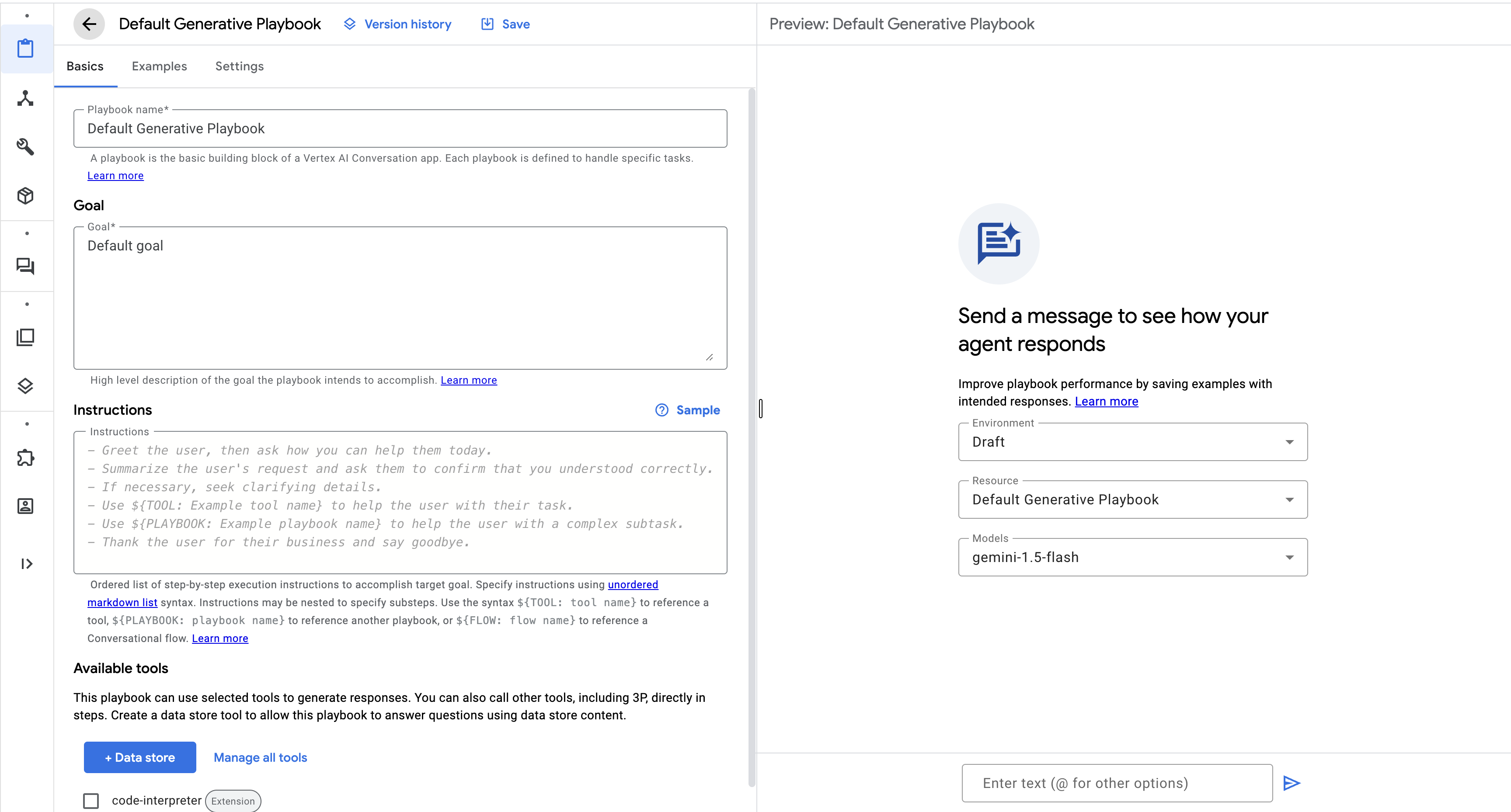Open the Tools wrench icon in sidebar
1511x812 pixels.
[x=25, y=146]
